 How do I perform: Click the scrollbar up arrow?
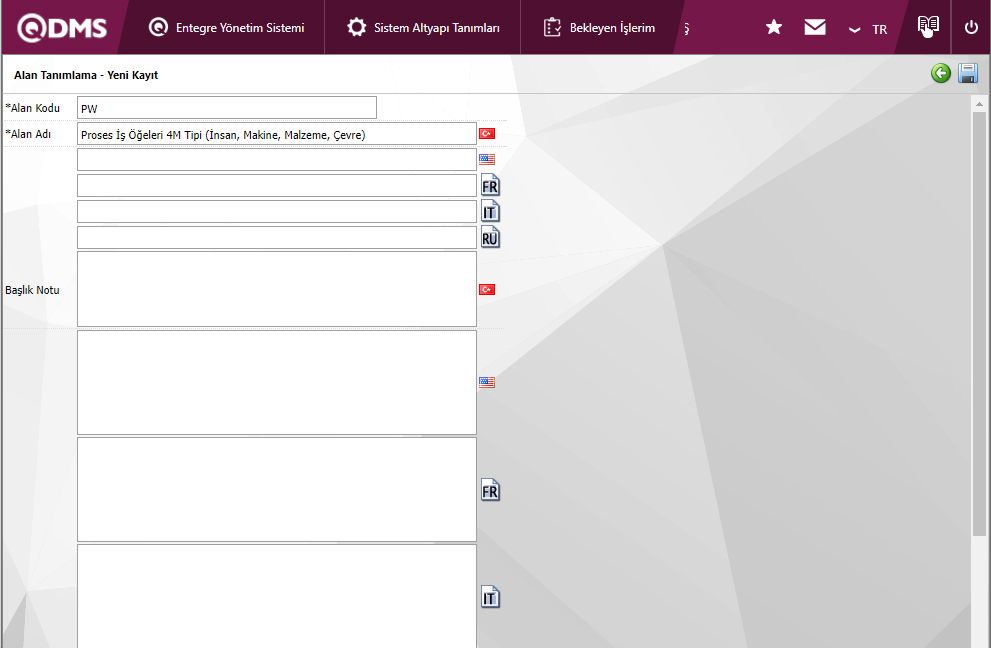pyautogui.click(x=979, y=104)
